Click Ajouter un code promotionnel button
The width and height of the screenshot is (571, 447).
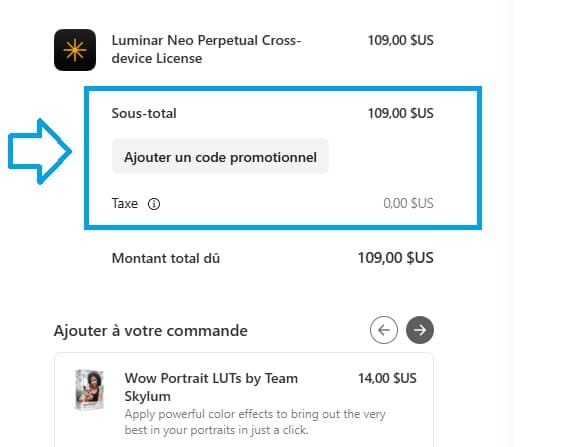coord(220,157)
